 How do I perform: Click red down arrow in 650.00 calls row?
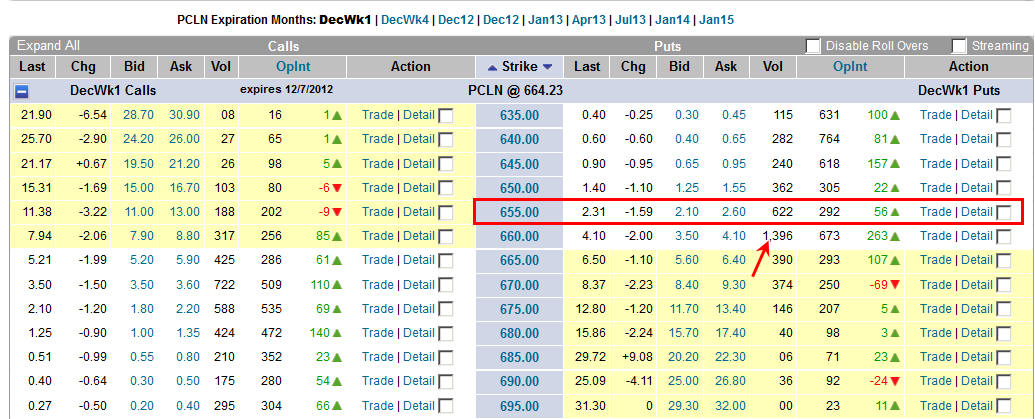point(338,188)
